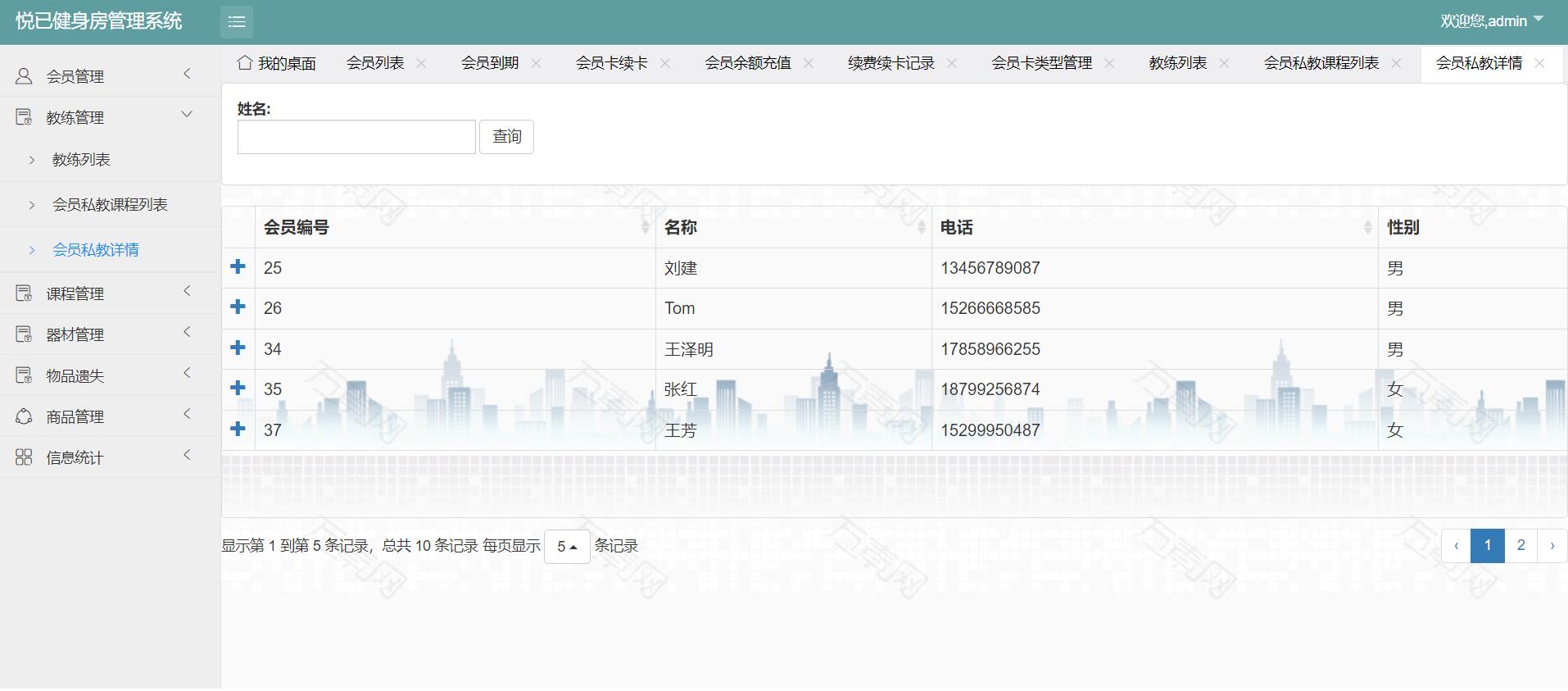Click the 悦已健身房管理系统 title
This screenshot has height=691, width=1568.
click(98, 21)
